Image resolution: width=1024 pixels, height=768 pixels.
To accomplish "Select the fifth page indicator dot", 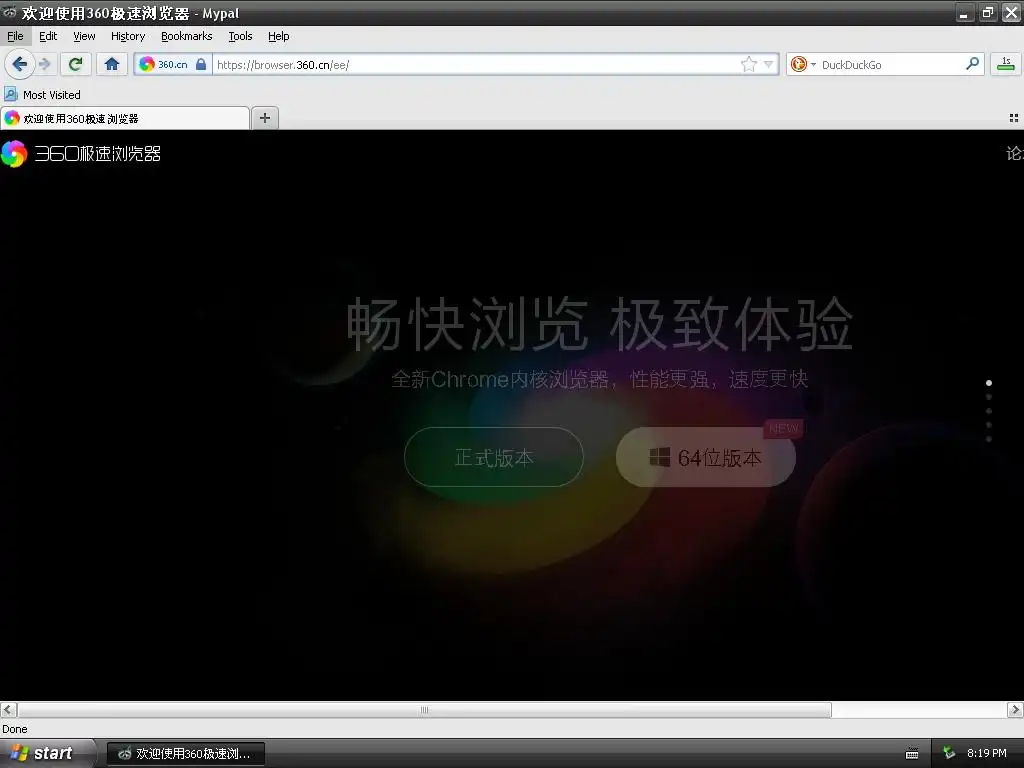I will pyautogui.click(x=989, y=439).
